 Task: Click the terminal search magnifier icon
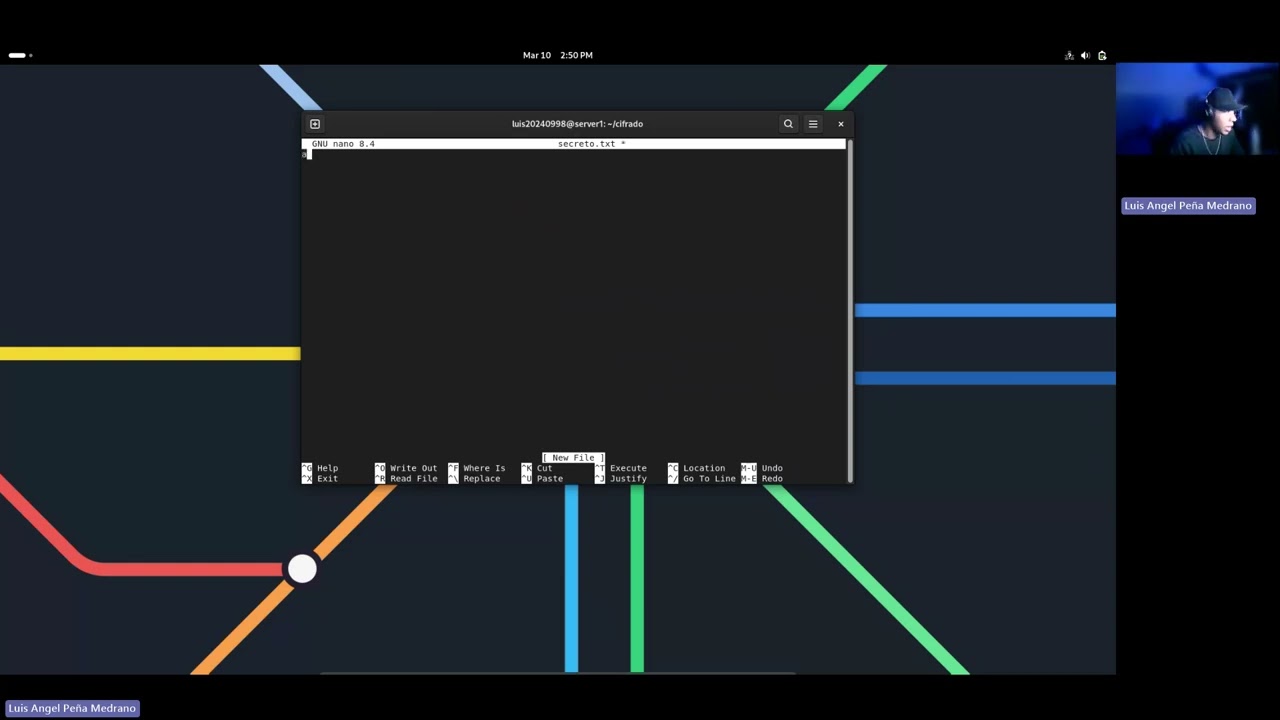point(788,124)
